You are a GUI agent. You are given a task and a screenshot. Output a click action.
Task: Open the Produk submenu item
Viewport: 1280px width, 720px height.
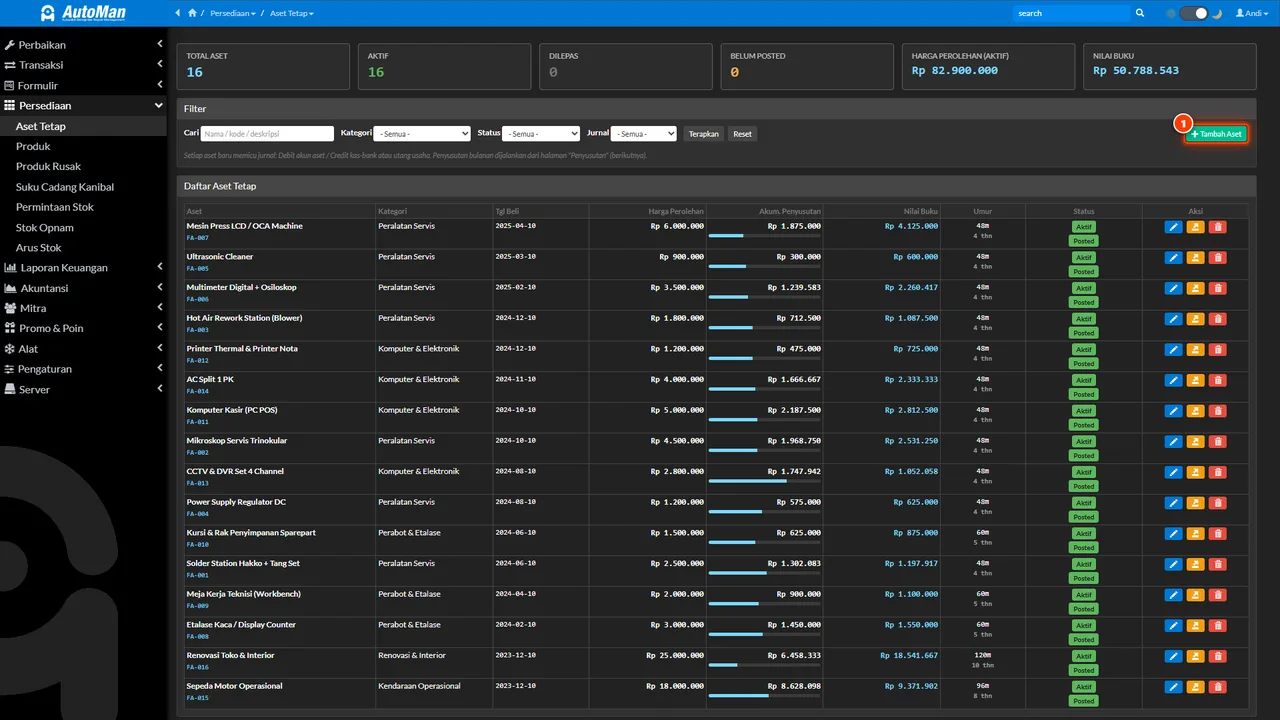33,146
